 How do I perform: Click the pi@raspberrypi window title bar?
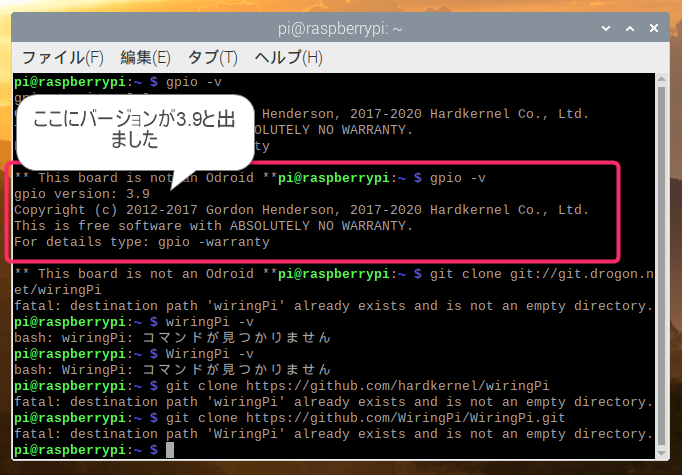(x=340, y=28)
